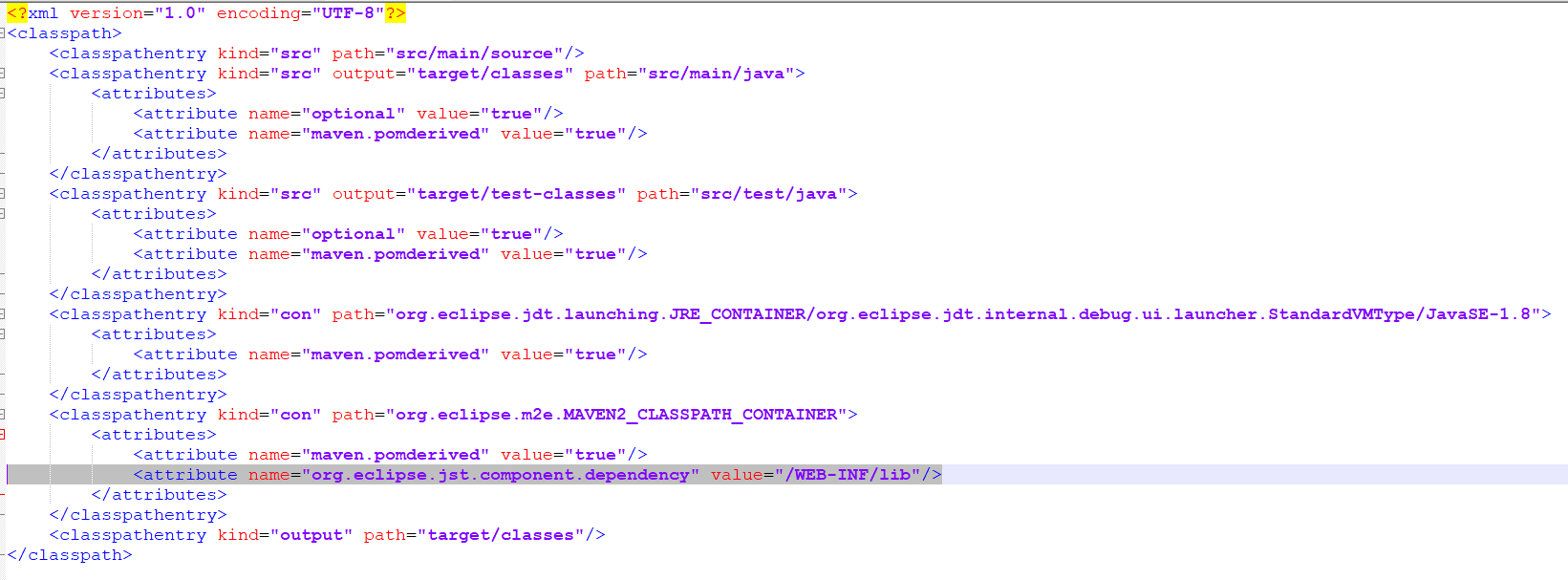Click the highlighted "<?" opening tag
Viewport: 1568px width, 580px height.
(17, 13)
